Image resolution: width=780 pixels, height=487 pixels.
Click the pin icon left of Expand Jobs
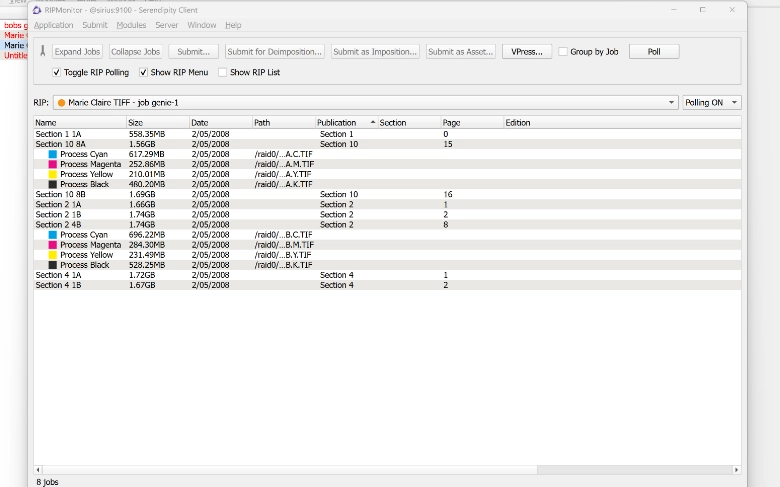[x=42, y=51]
